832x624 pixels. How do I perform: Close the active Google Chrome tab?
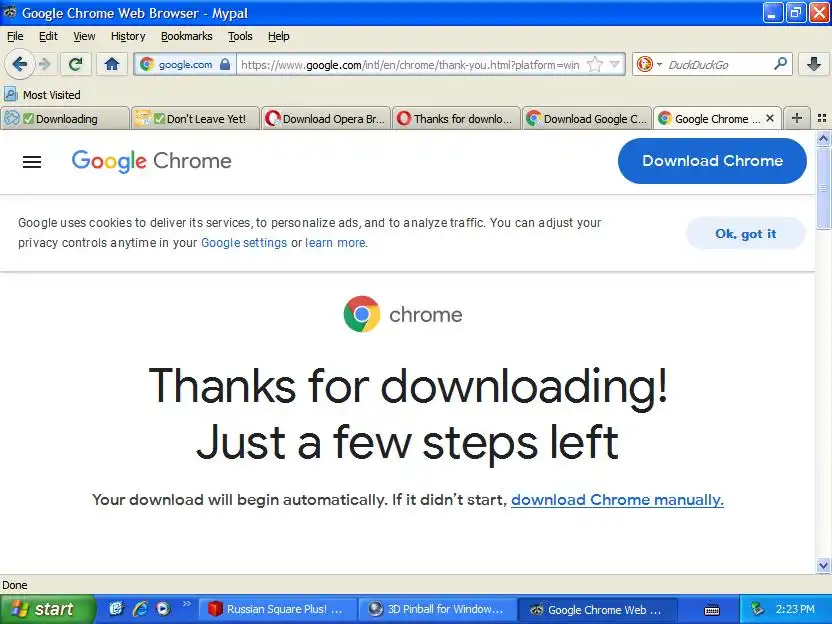[x=770, y=118]
